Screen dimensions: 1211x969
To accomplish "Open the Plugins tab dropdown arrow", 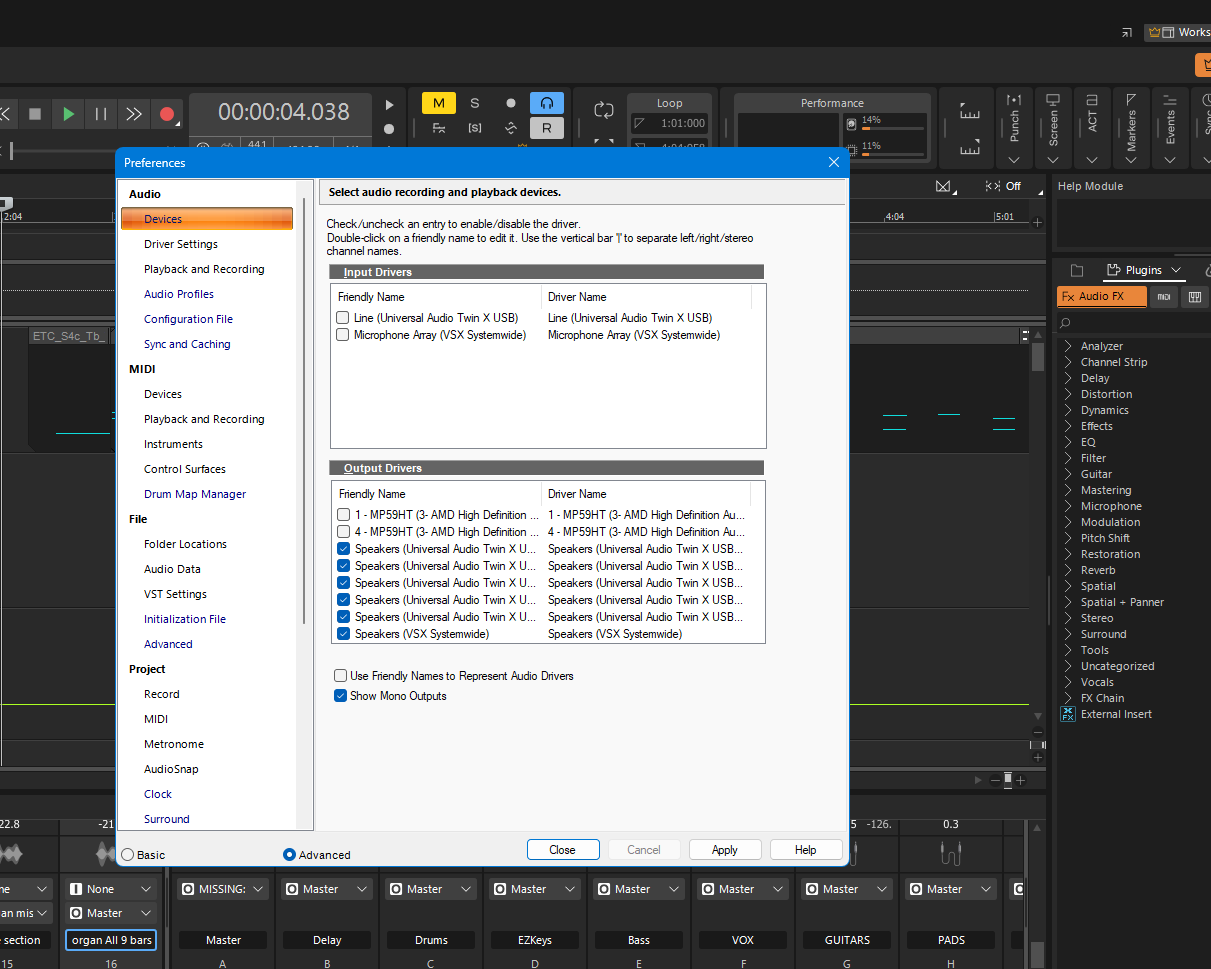I will pyautogui.click(x=1176, y=270).
